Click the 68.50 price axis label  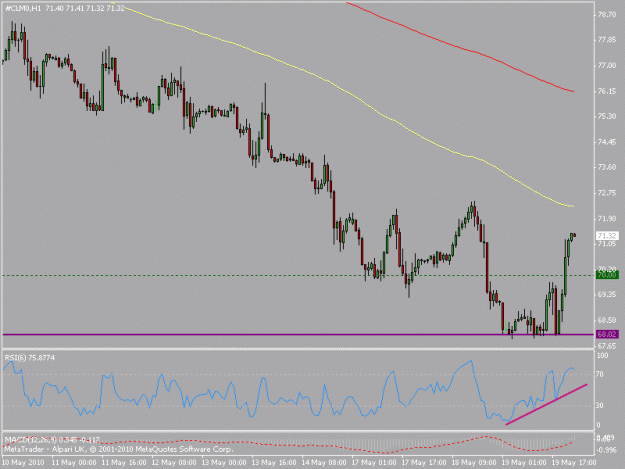click(607, 320)
